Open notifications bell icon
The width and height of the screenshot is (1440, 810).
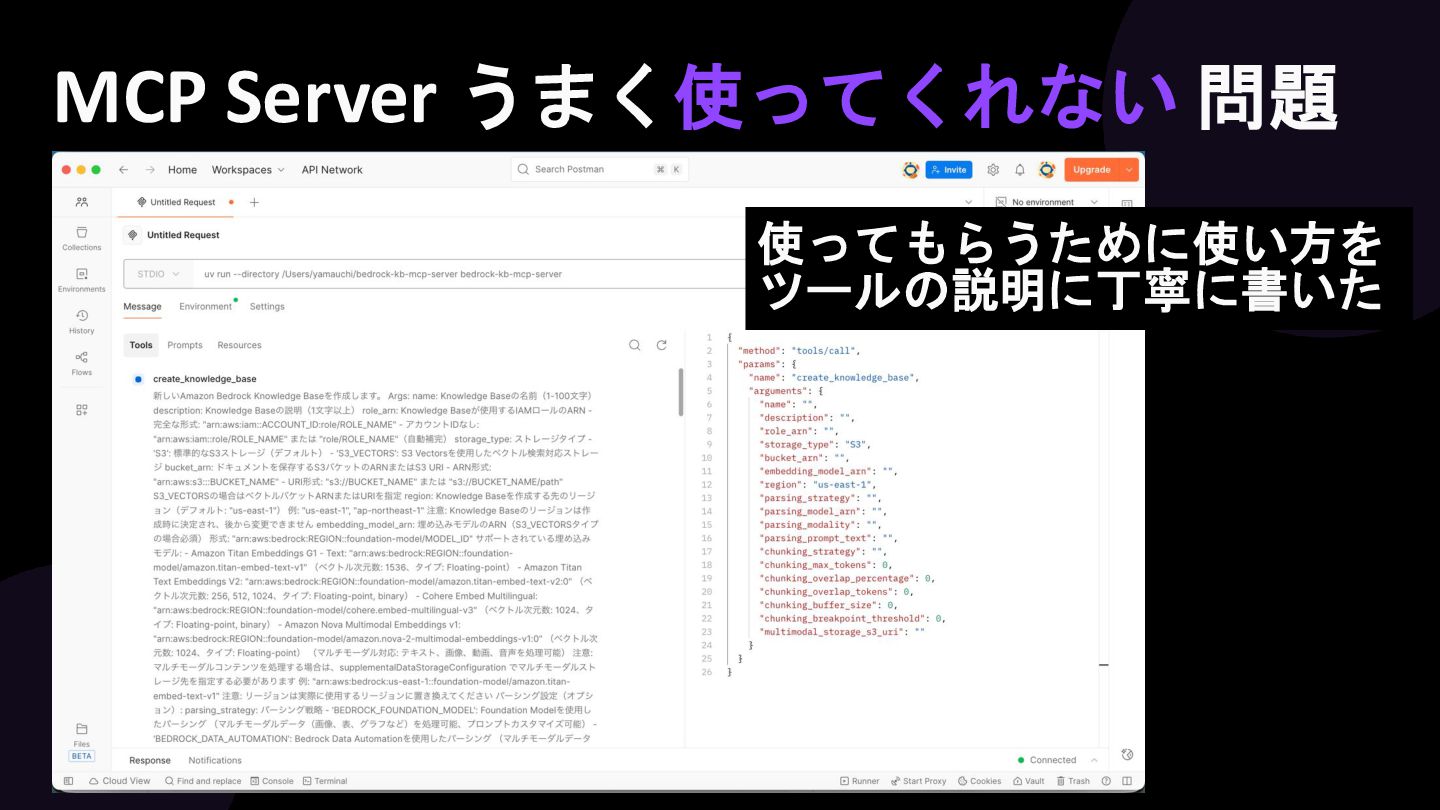click(1020, 170)
